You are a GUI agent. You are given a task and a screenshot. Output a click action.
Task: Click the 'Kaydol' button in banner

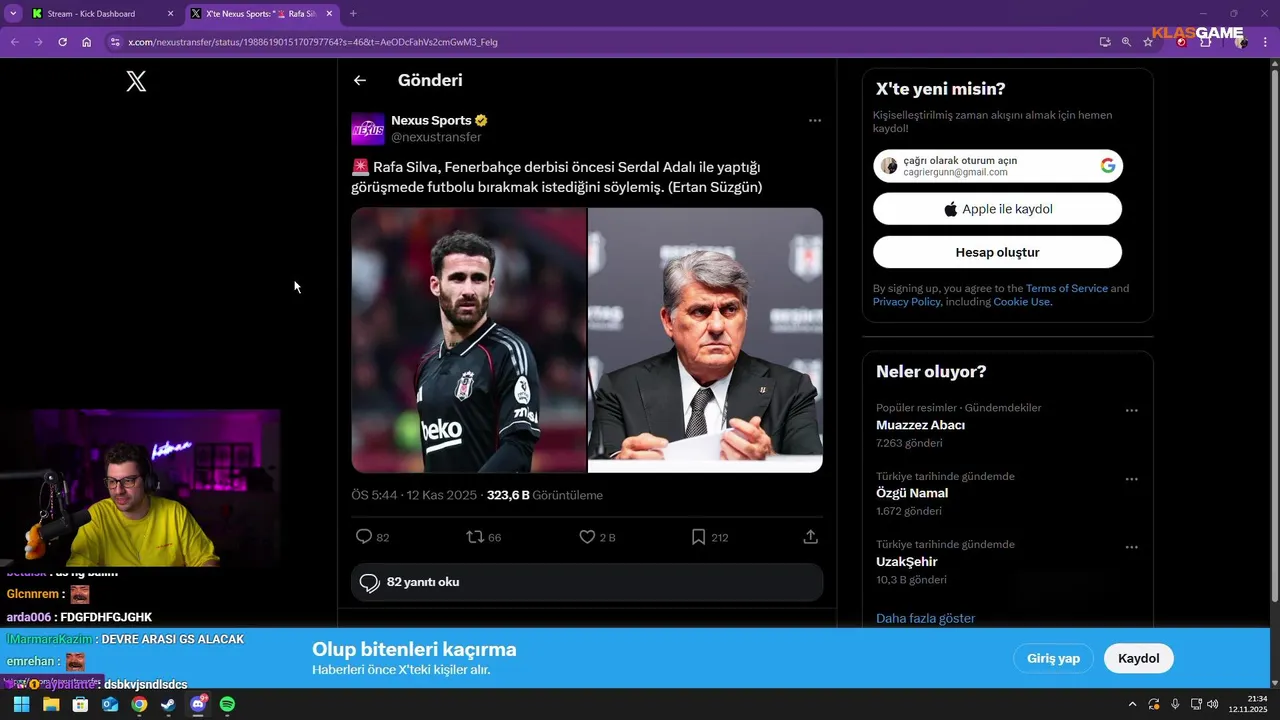1138,658
